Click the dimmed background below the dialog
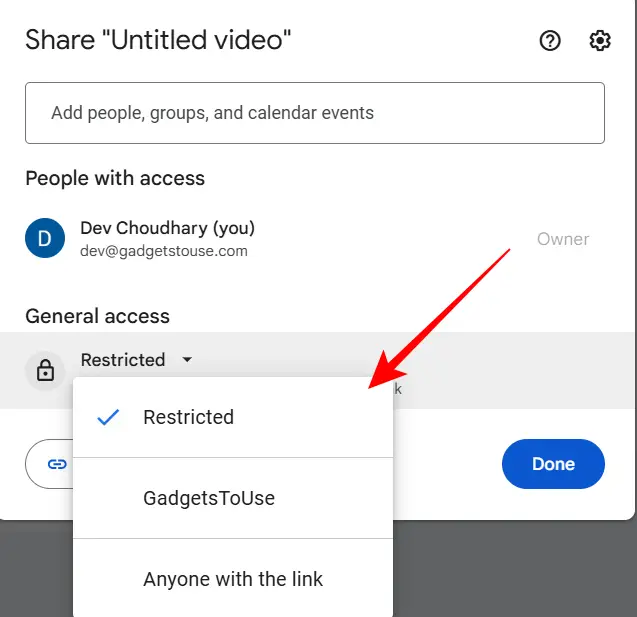The image size is (637, 617). pyautogui.click(x=514, y=569)
